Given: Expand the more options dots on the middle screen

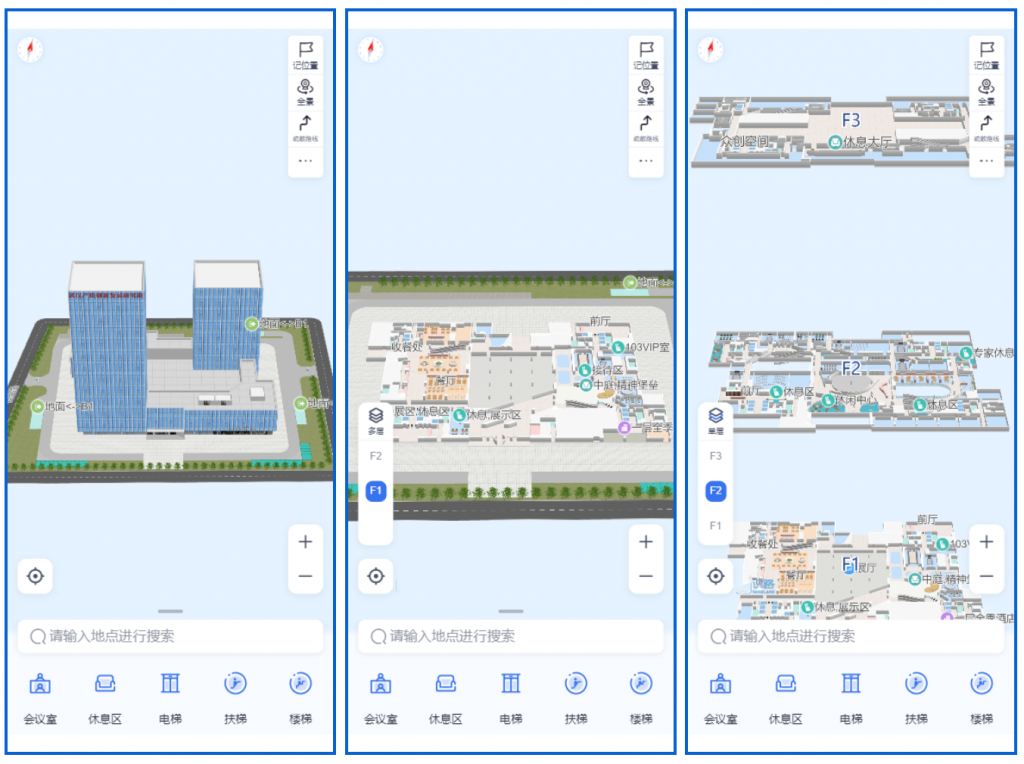Looking at the screenshot, I should coord(646,161).
